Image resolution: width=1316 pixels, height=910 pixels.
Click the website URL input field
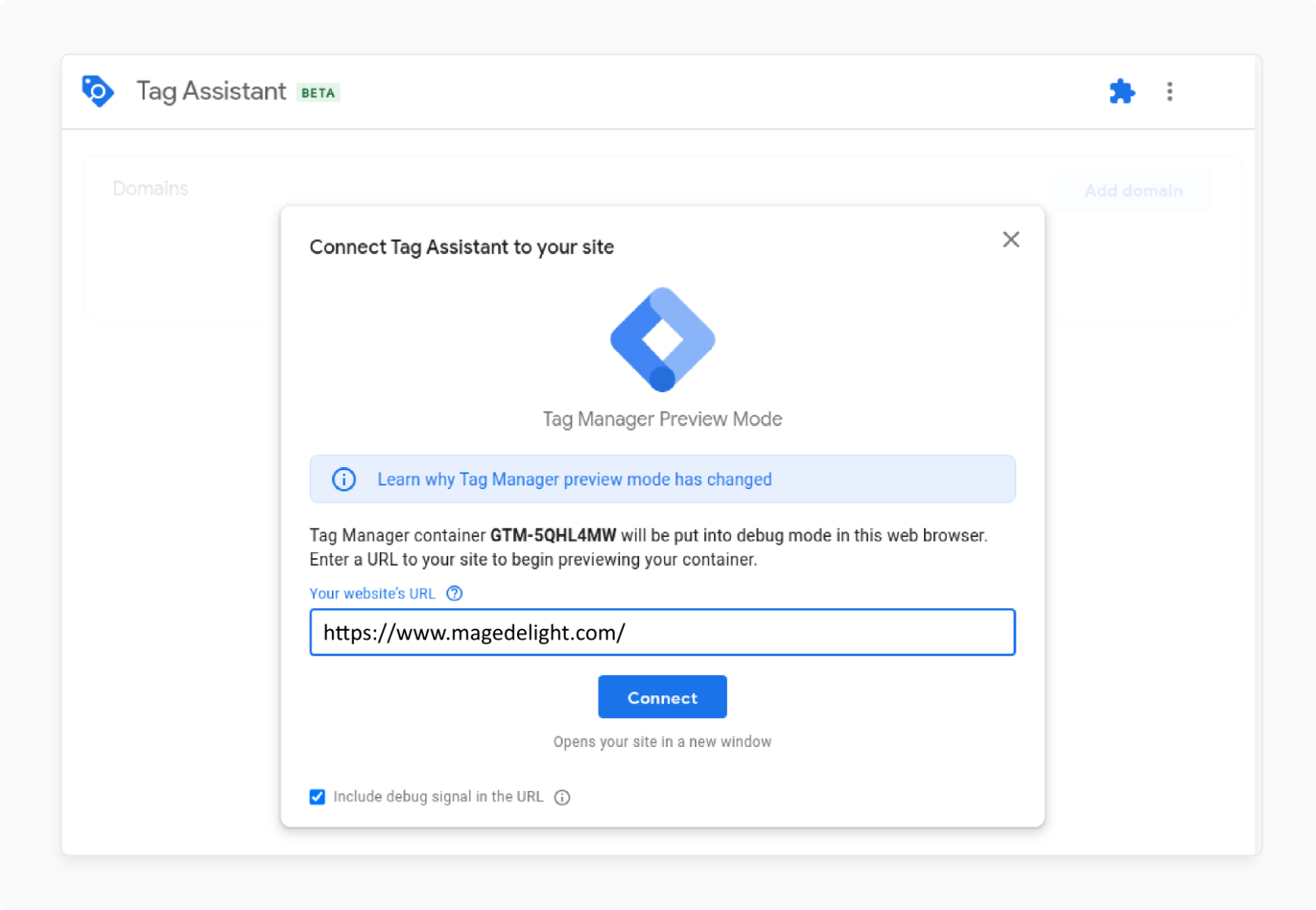(x=663, y=632)
